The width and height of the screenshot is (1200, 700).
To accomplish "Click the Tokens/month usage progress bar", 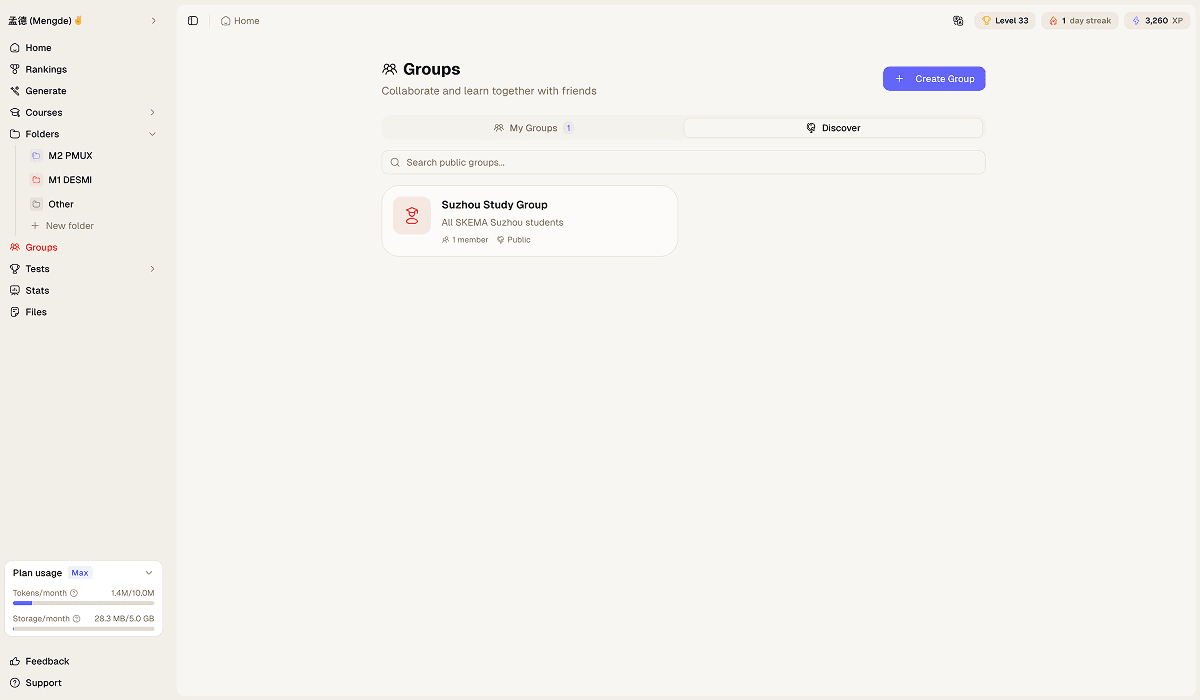I will pyautogui.click(x=83, y=603).
